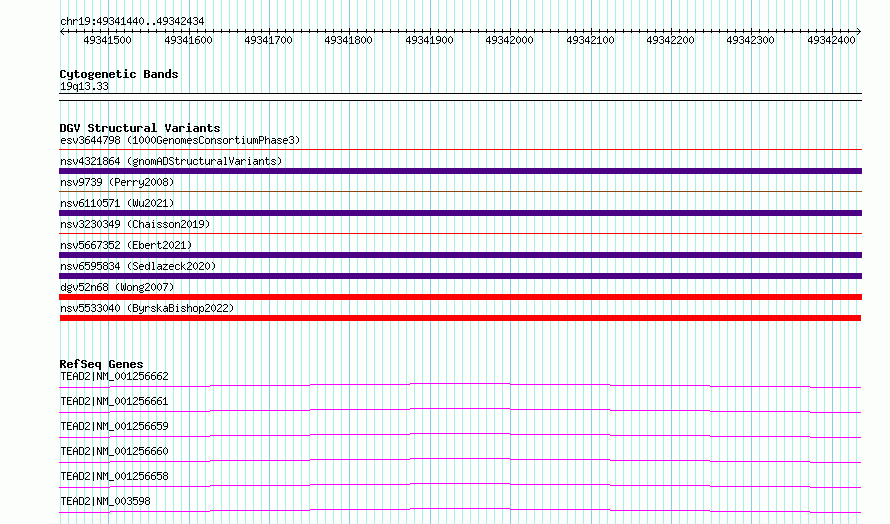890x524 pixels.
Task: Open transcript TEAD2|NM_001256662
Action: (114, 376)
